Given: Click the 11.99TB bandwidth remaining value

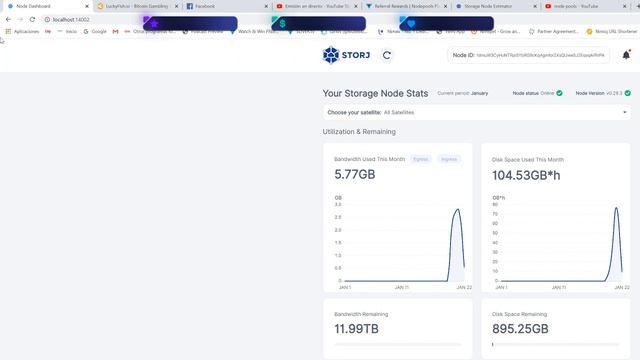Looking at the screenshot, I should click(356, 329).
